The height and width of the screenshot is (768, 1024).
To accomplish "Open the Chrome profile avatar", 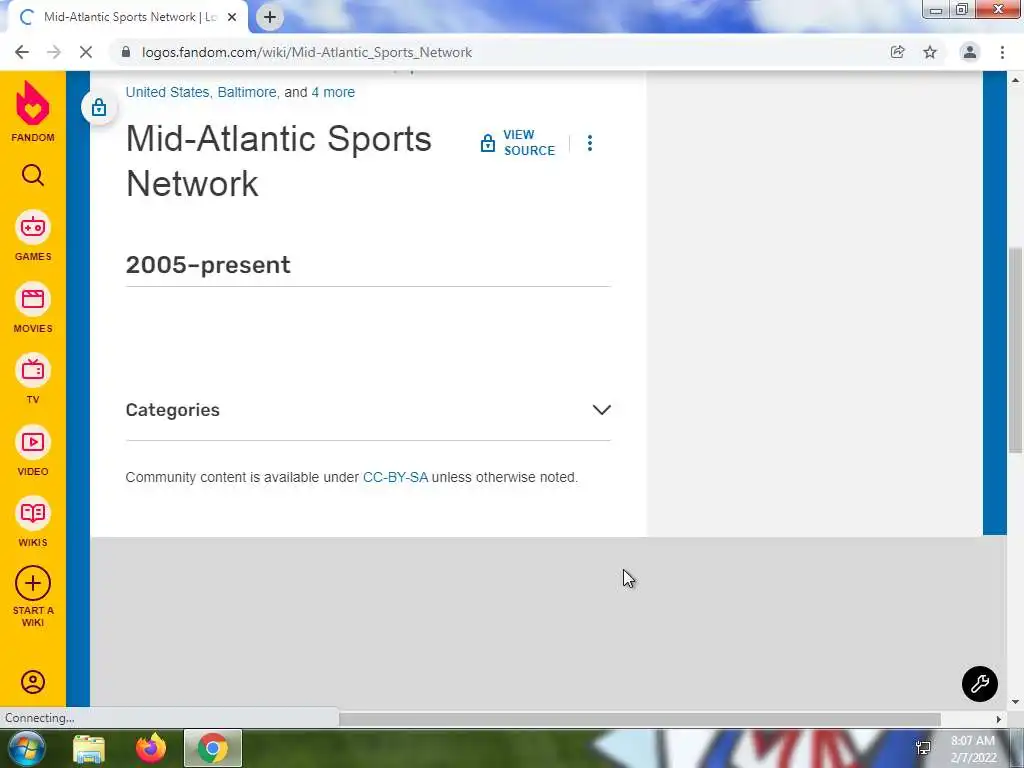I will pyautogui.click(x=970, y=52).
